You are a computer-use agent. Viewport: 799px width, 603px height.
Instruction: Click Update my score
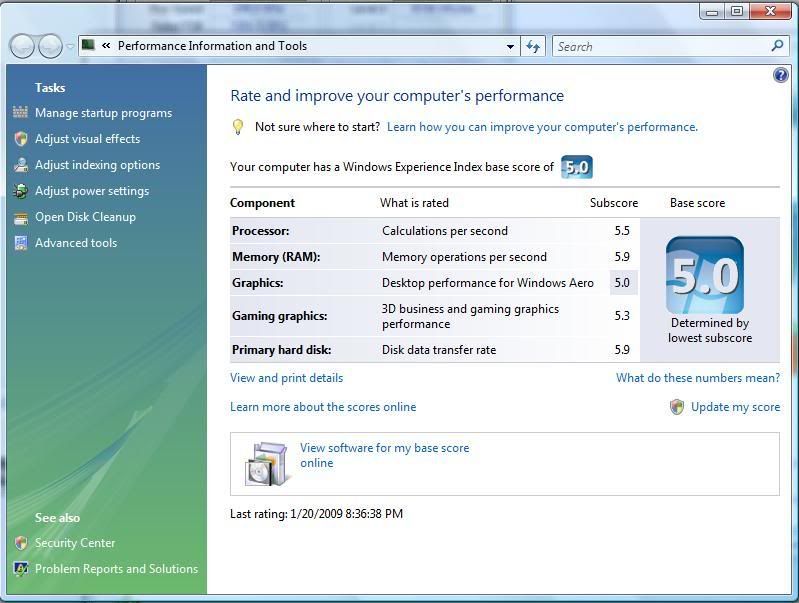click(x=735, y=407)
